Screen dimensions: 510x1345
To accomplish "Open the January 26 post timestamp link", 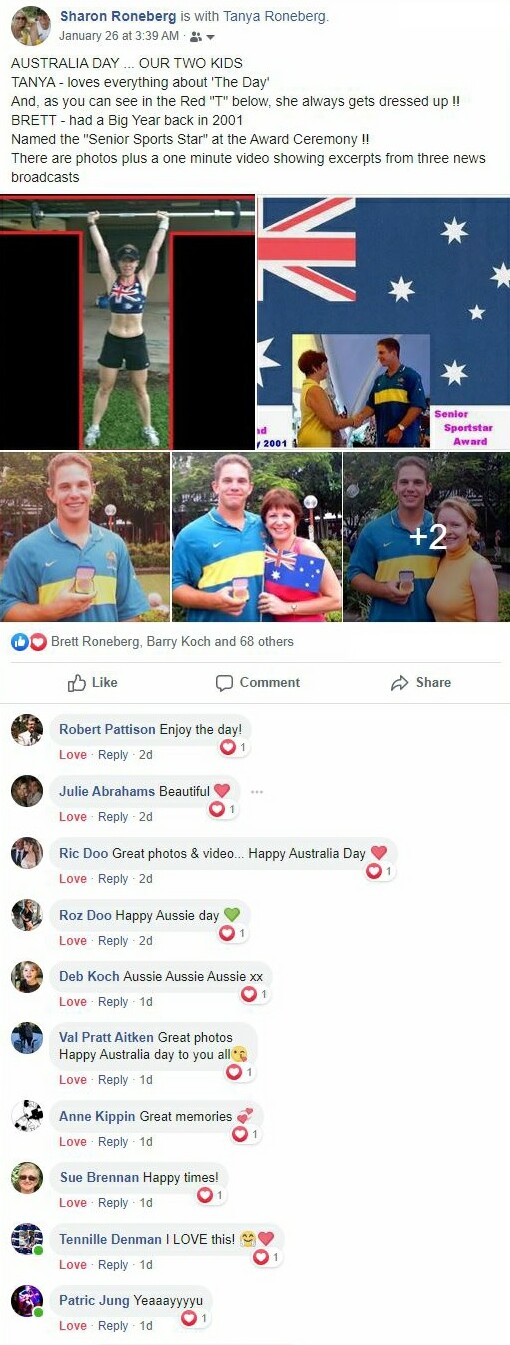I will (x=119, y=36).
